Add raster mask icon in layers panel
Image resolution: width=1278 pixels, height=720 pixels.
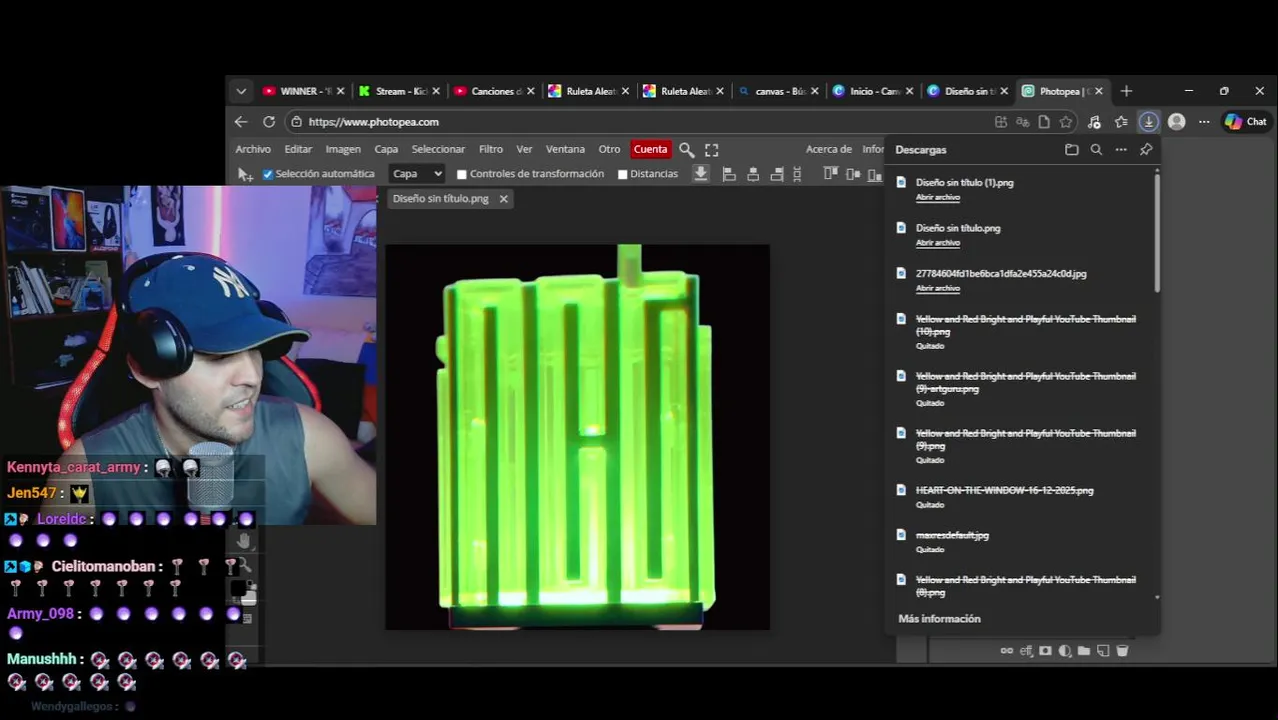tap(1045, 651)
